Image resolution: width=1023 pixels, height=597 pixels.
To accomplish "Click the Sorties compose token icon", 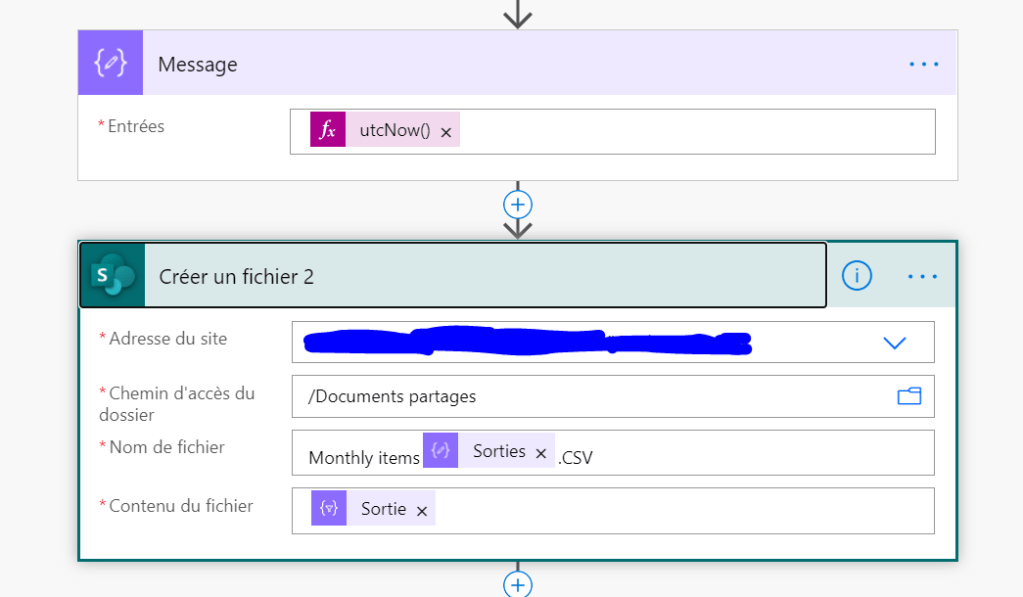I will coord(441,452).
